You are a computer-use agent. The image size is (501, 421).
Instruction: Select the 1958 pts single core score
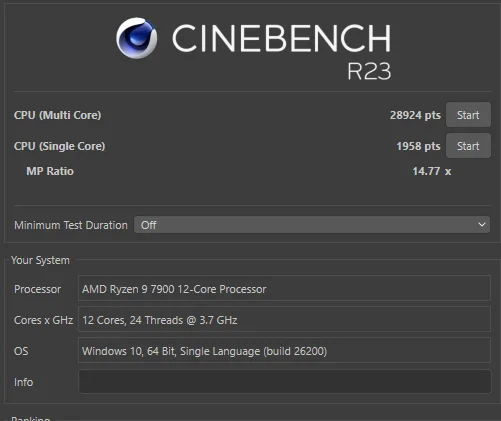coord(418,146)
